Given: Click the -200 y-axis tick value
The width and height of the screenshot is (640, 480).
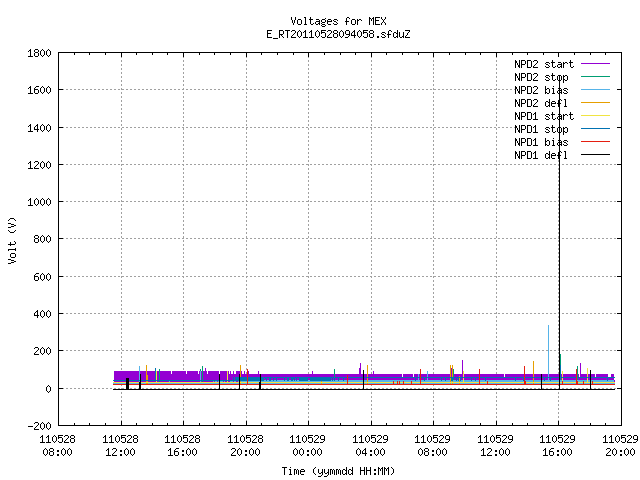Looking at the screenshot, I should (40, 426).
